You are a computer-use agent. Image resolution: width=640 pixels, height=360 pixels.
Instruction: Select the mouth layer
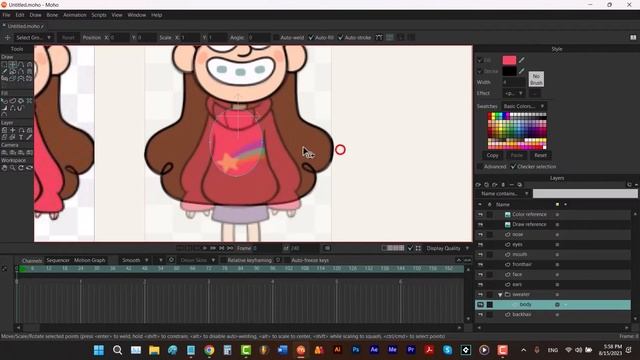pyautogui.click(x=553, y=254)
